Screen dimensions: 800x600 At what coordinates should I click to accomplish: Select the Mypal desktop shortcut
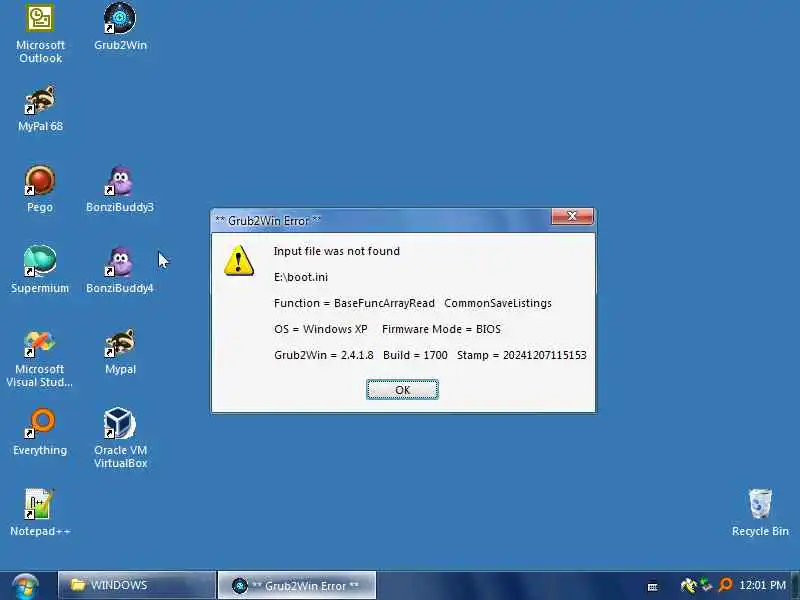point(120,352)
